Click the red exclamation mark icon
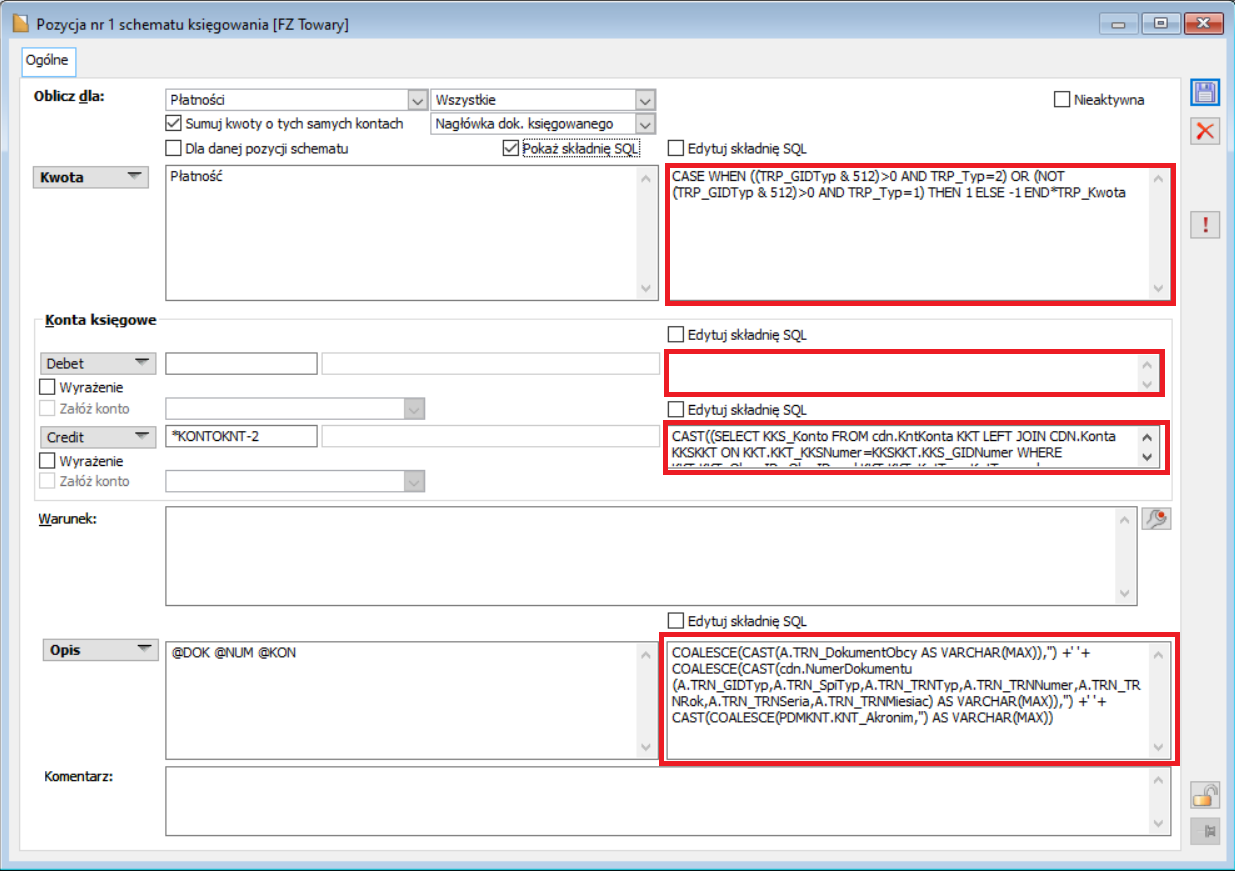 (1205, 225)
